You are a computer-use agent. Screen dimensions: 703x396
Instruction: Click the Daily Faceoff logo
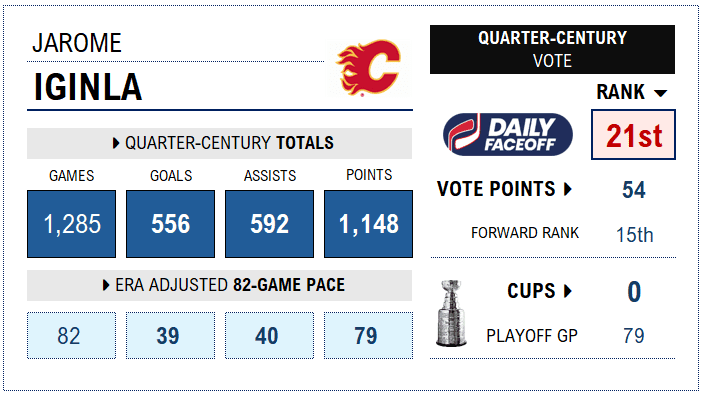click(507, 135)
